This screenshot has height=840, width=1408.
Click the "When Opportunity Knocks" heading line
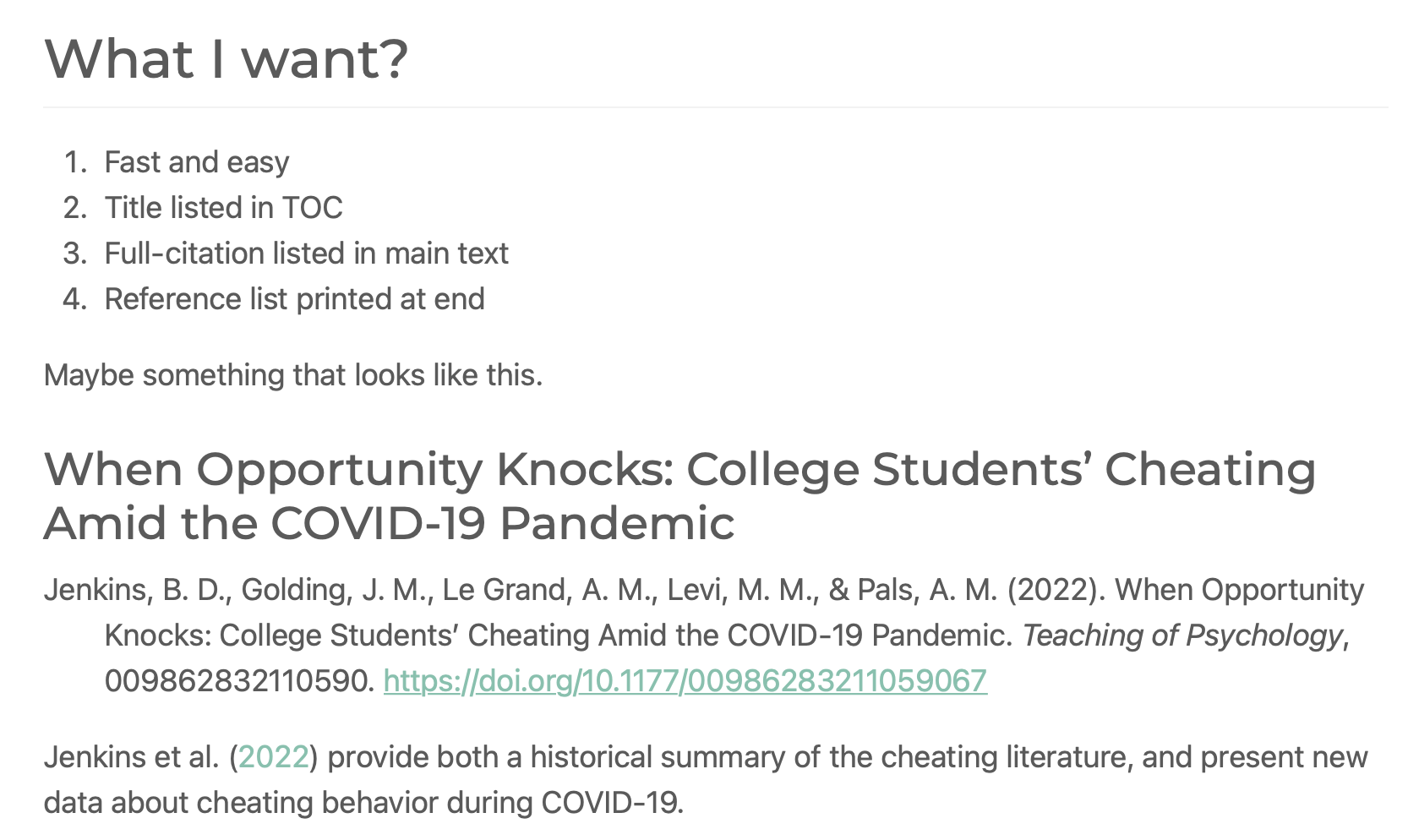tap(679, 470)
